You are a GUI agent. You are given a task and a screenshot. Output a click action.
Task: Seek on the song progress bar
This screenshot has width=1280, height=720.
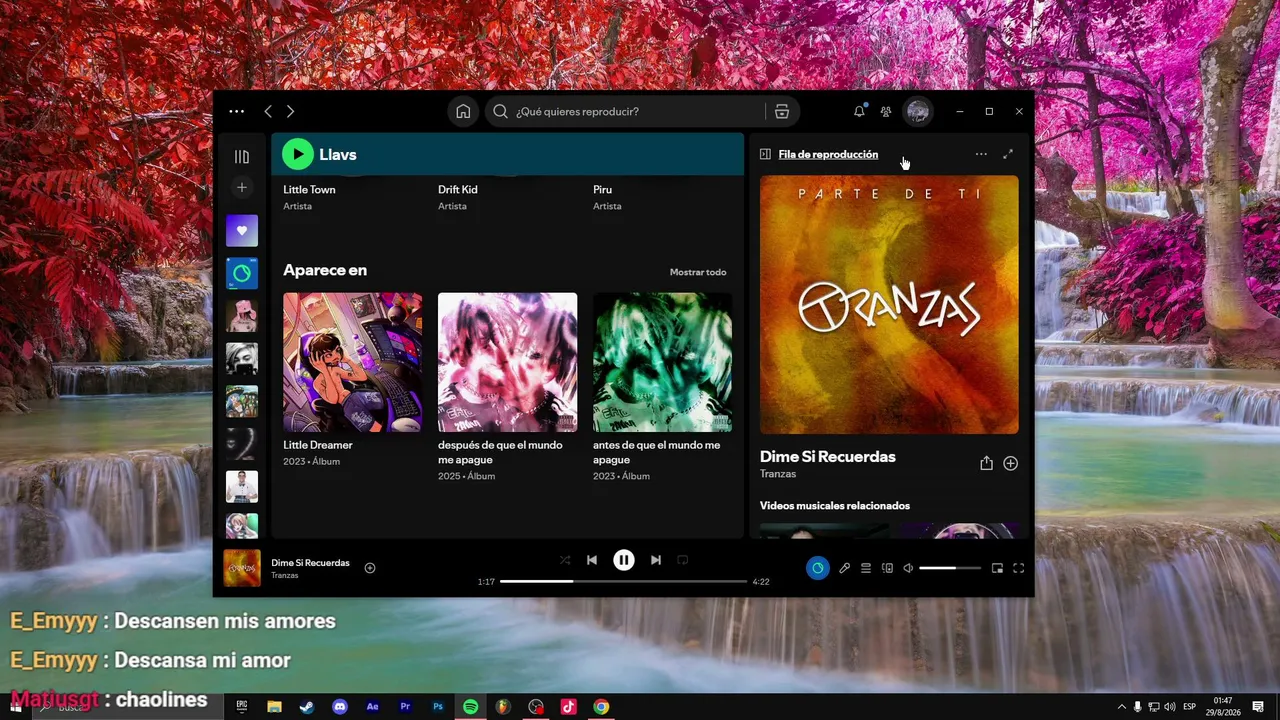(x=624, y=581)
